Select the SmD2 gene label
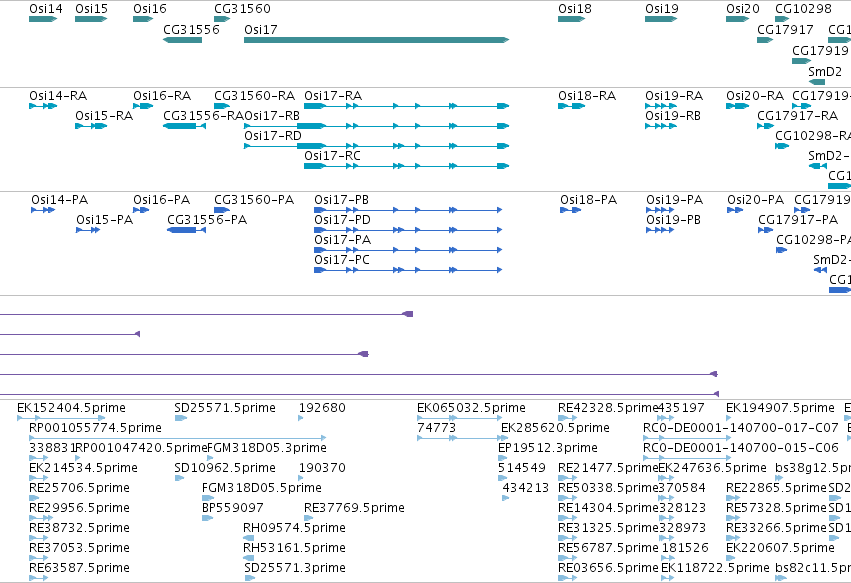 point(825,72)
